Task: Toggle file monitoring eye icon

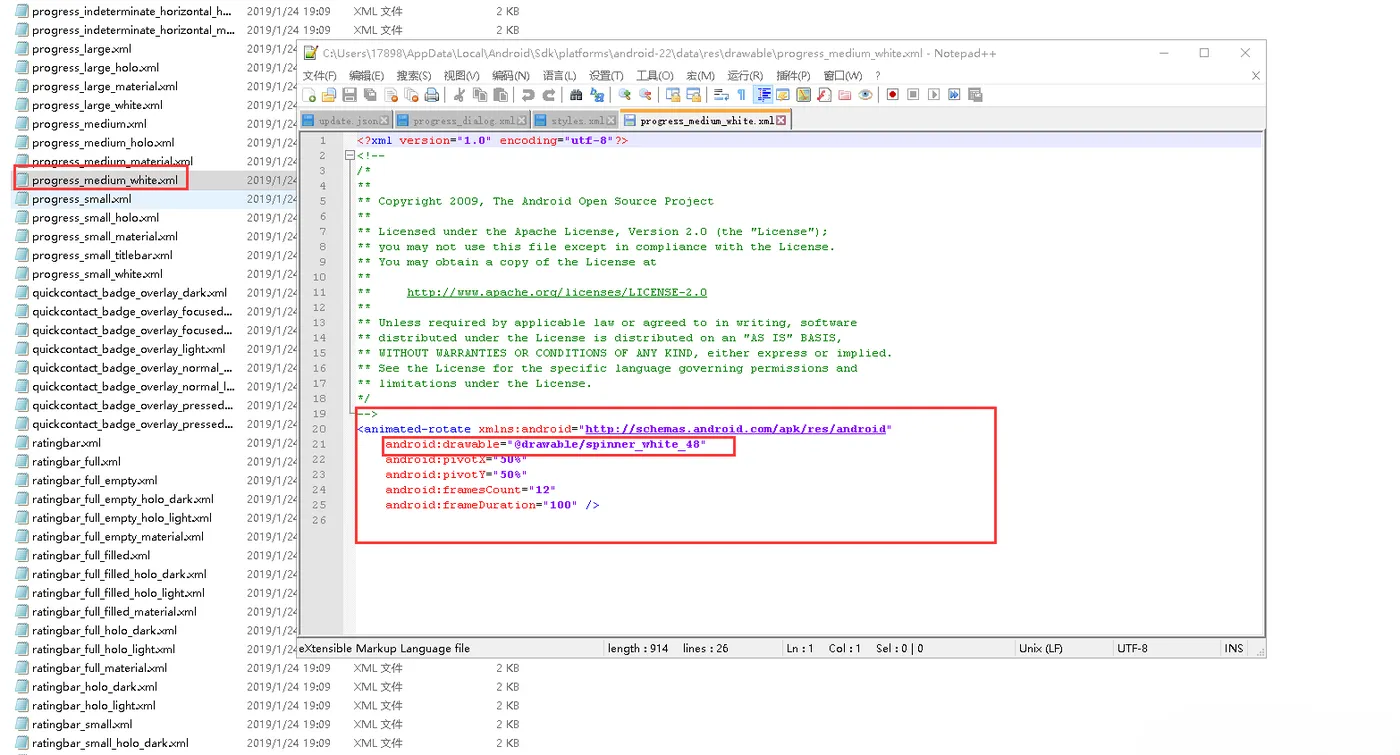Action: pos(865,95)
